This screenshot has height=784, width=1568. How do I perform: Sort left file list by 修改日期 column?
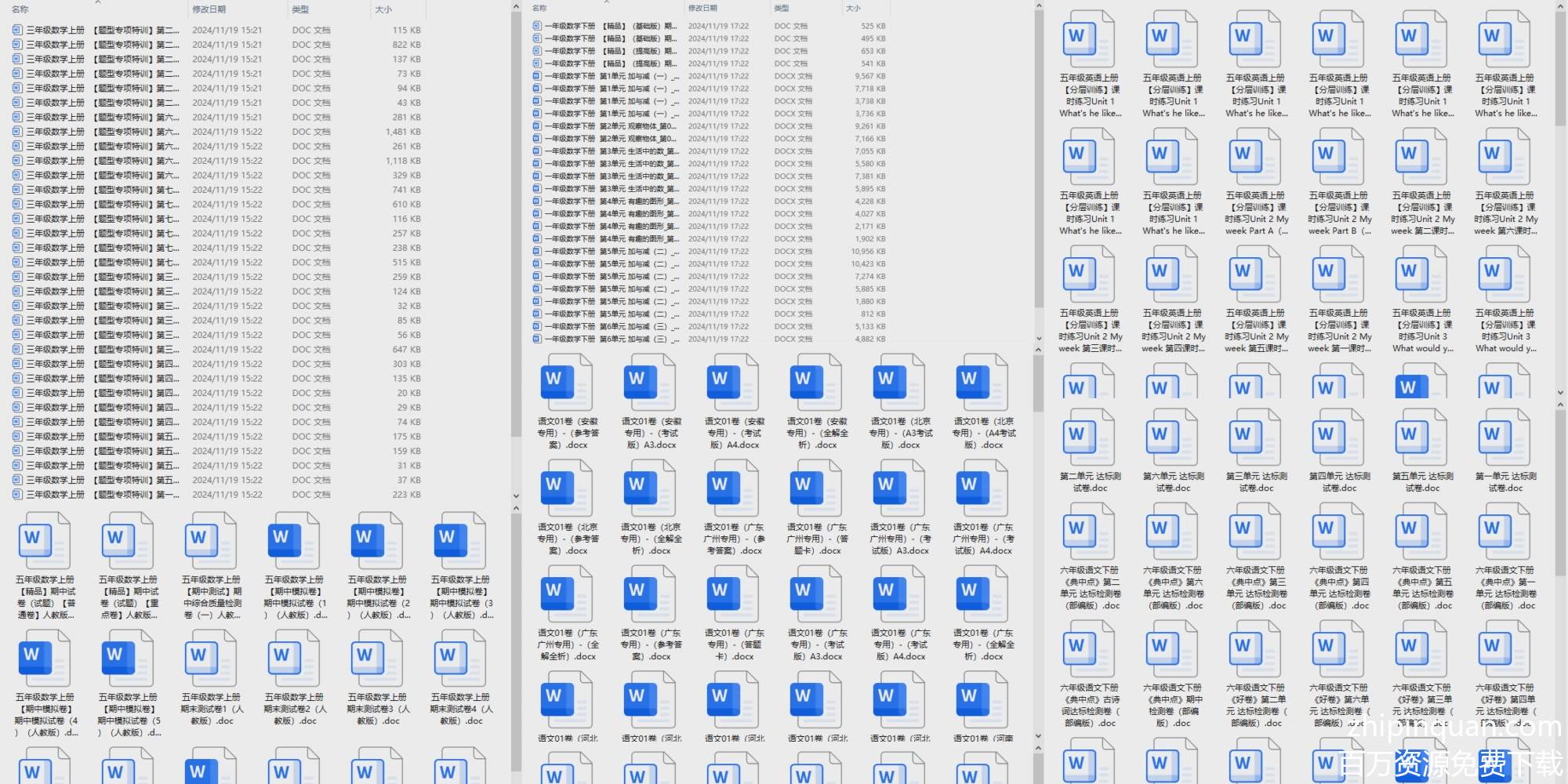209,9
